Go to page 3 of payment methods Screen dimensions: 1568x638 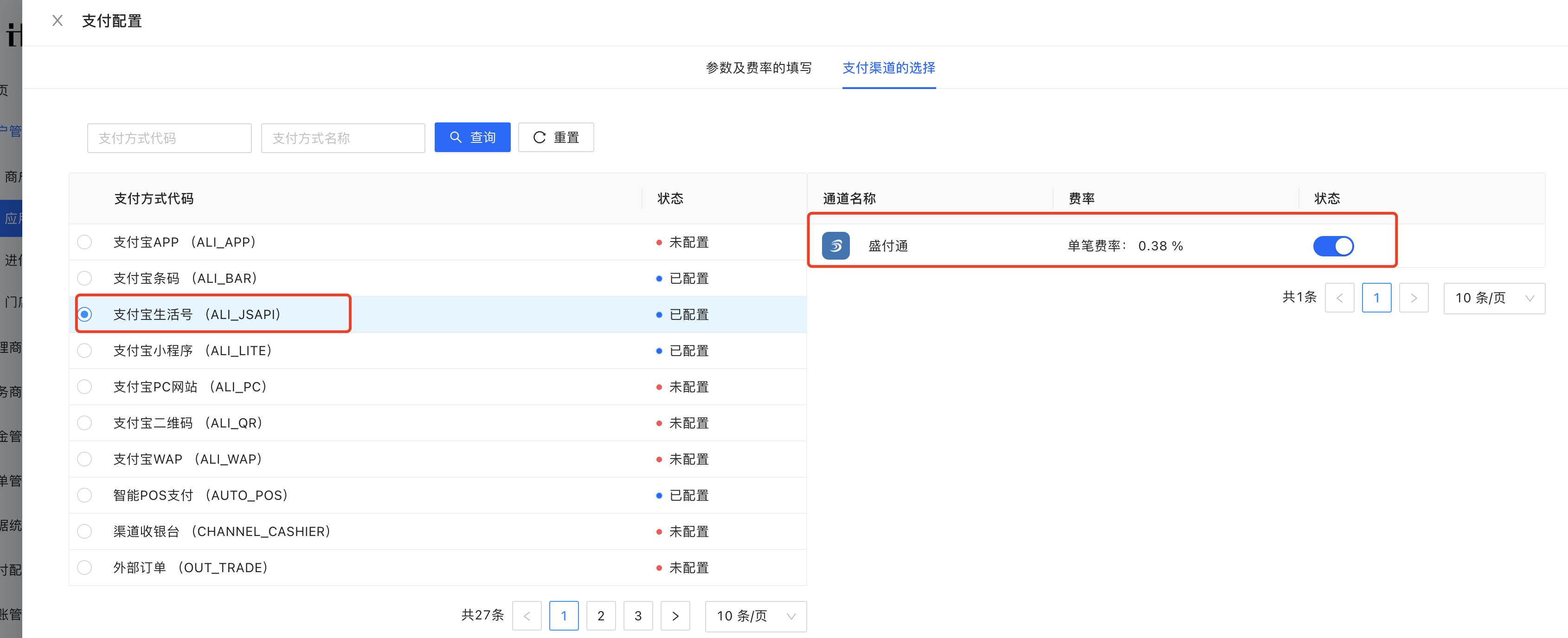tap(638, 615)
